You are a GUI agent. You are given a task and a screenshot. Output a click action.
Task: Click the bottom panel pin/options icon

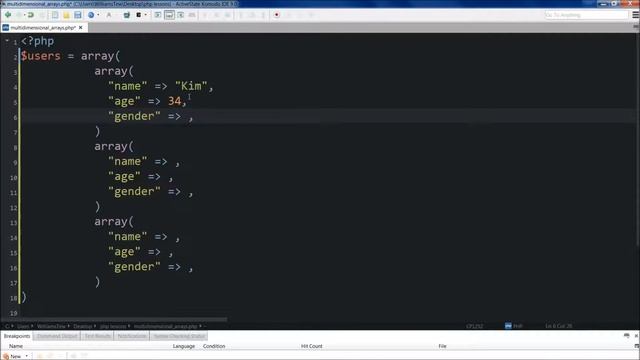627,336
